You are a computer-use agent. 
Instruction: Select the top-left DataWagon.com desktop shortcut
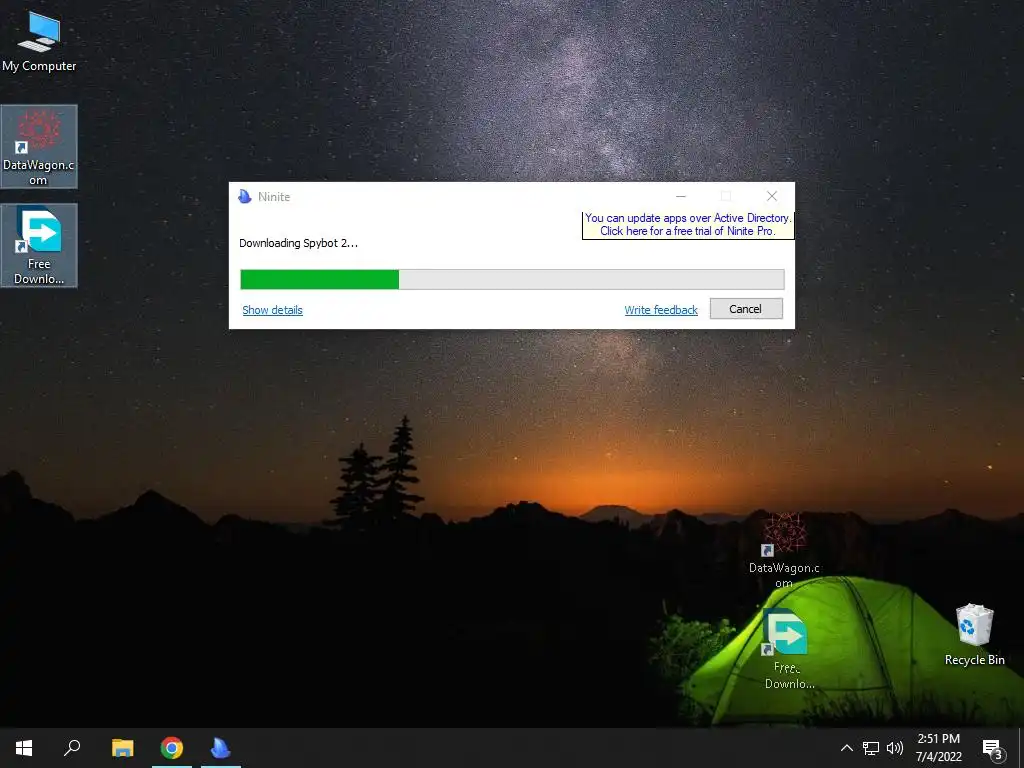39,146
